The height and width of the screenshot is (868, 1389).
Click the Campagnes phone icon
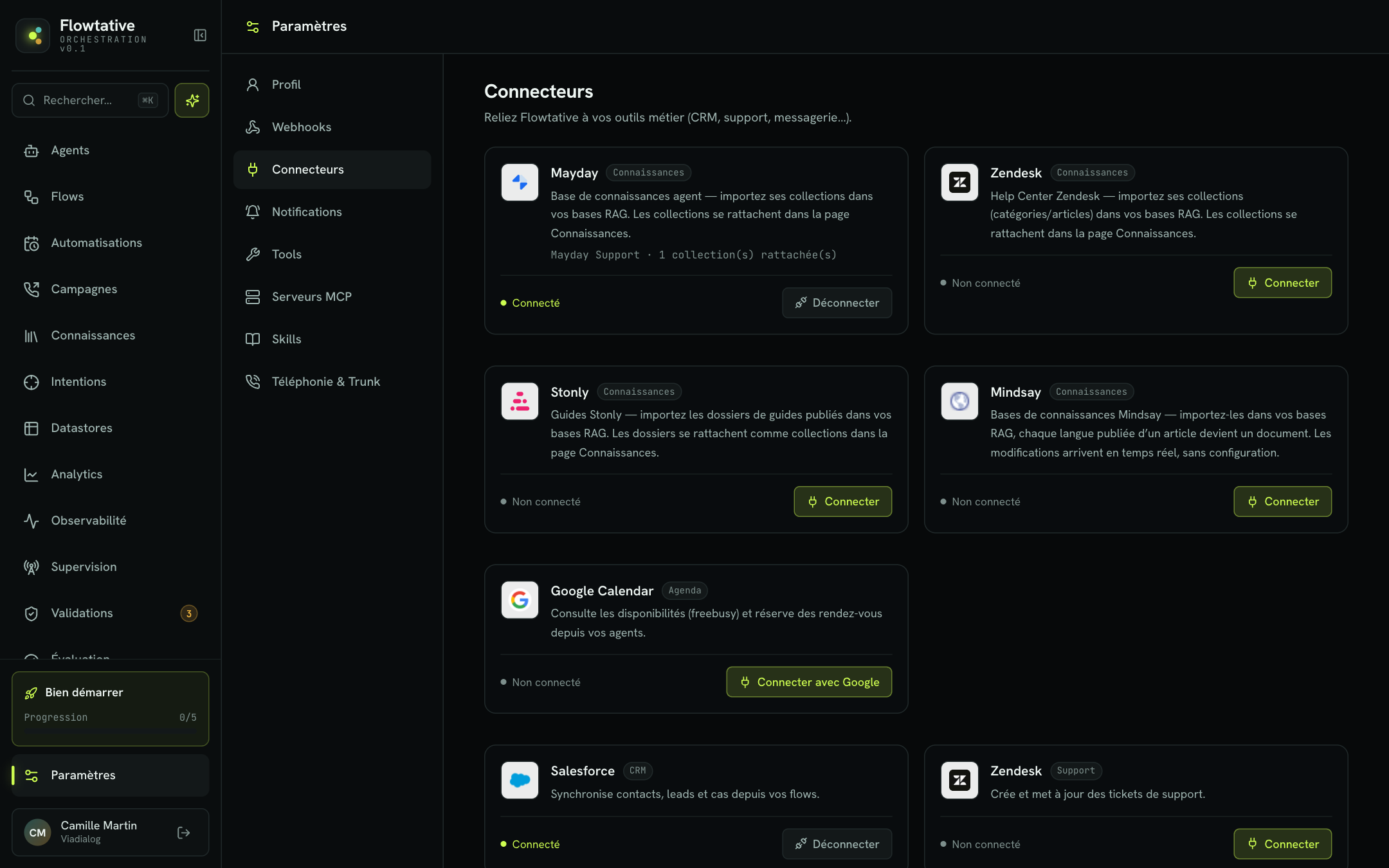(x=32, y=289)
